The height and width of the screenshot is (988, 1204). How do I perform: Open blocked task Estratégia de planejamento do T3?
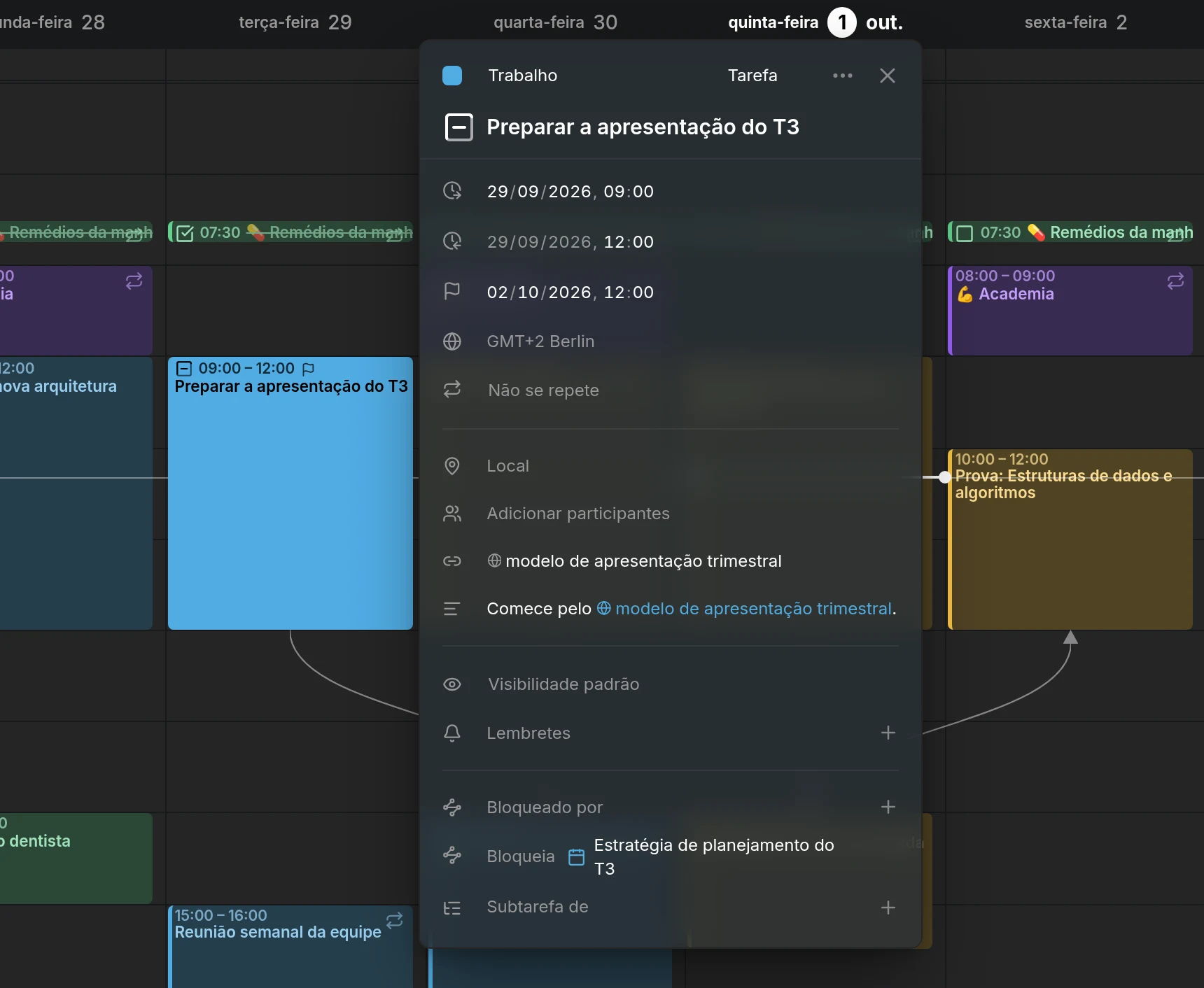(x=714, y=856)
